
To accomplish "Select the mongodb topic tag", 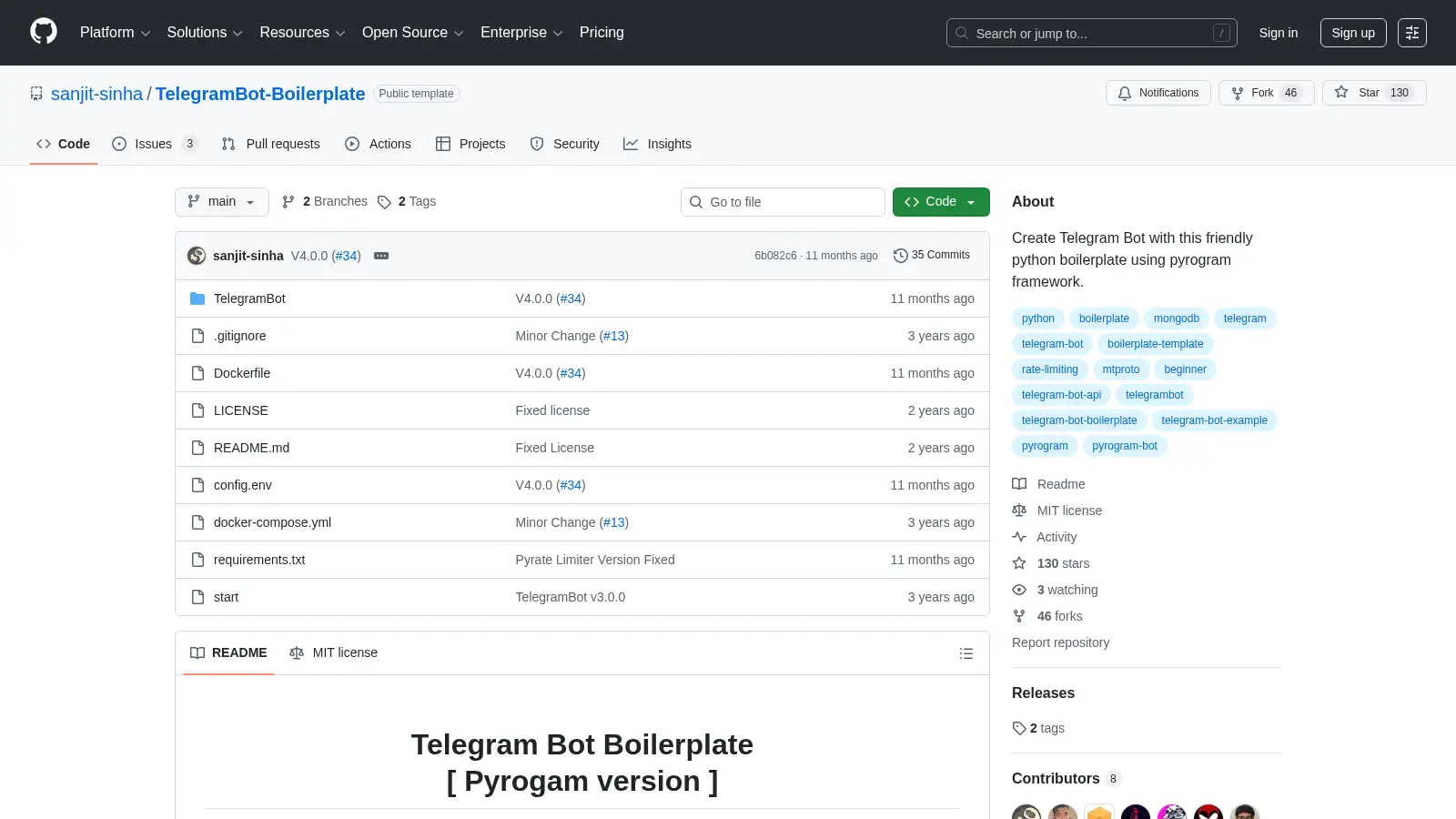I will (x=1177, y=318).
